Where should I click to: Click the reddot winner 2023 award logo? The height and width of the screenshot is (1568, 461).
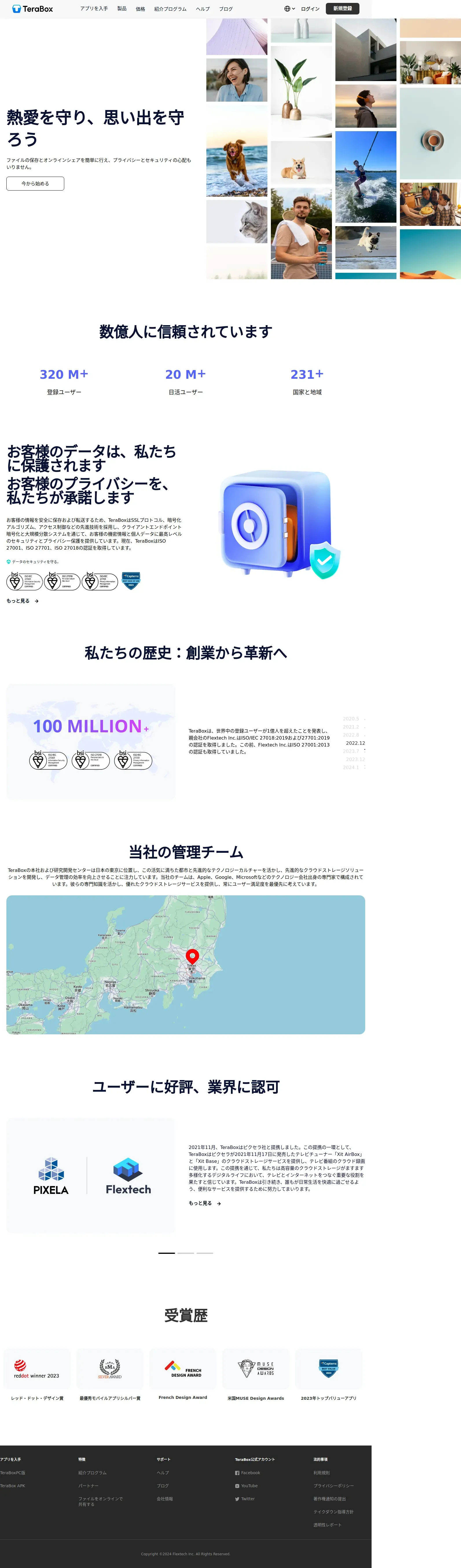36,1369
